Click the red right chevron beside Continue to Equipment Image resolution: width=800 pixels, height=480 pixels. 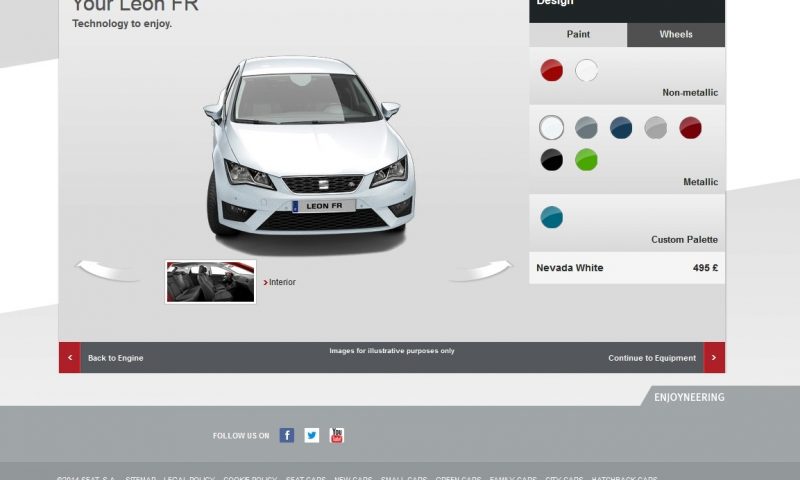click(x=714, y=358)
